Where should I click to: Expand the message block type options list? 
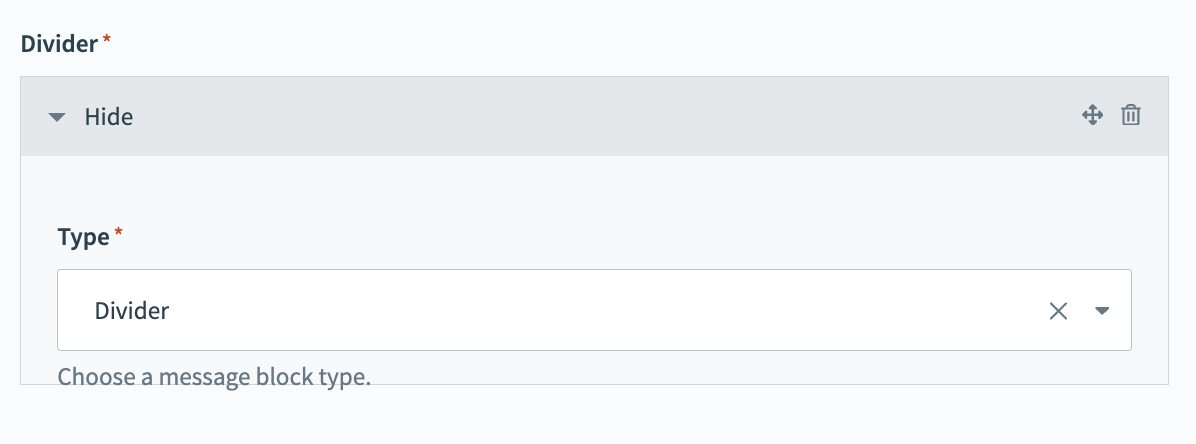[1101, 310]
